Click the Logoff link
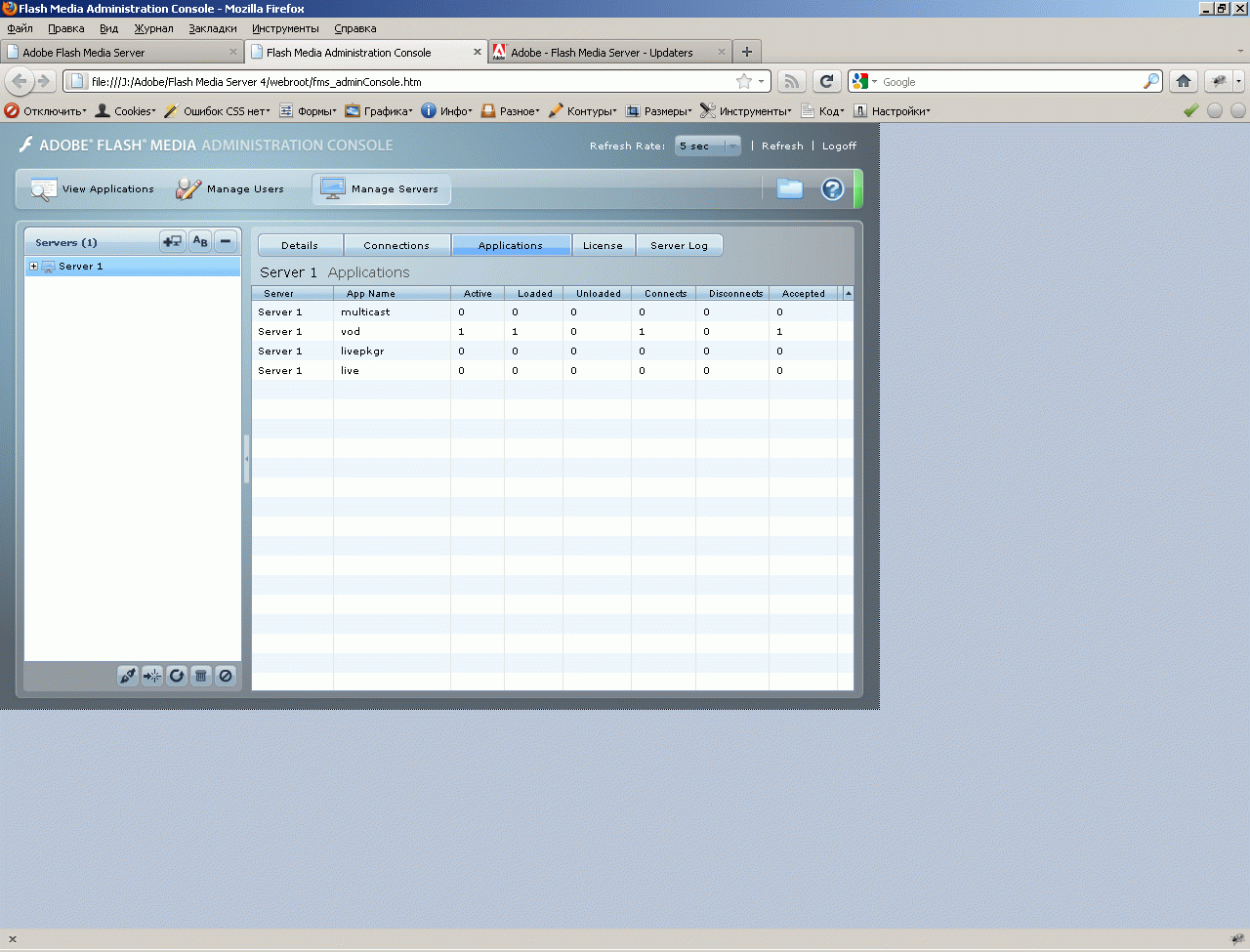The height and width of the screenshot is (952, 1250). point(839,145)
